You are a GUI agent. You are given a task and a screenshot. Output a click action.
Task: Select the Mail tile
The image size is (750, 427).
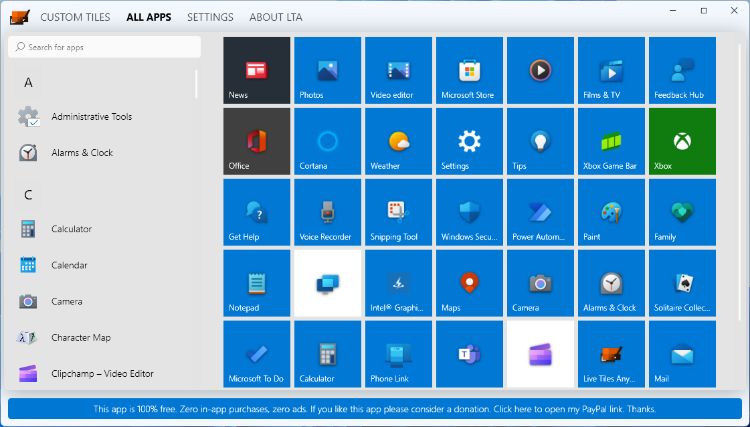tap(682, 354)
